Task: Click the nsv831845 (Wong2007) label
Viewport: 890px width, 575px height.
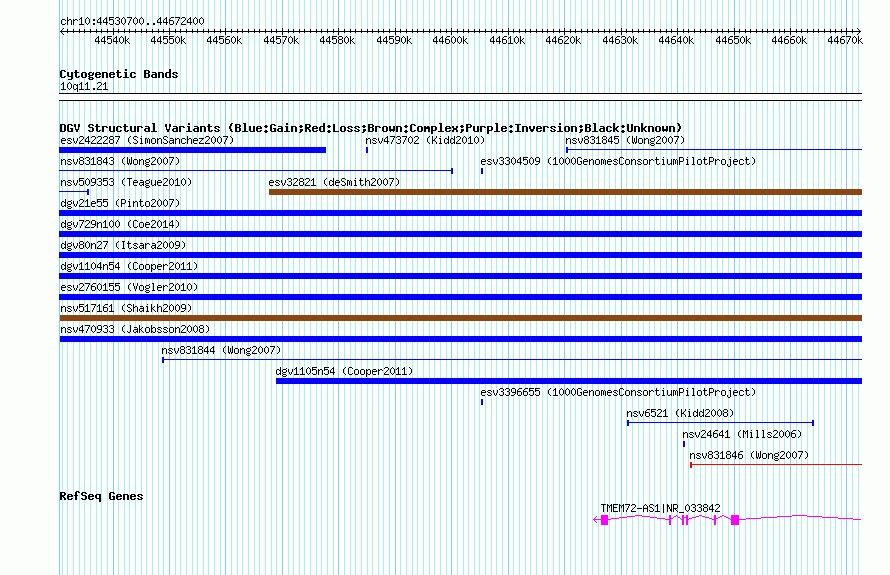Action: coord(625,140)
